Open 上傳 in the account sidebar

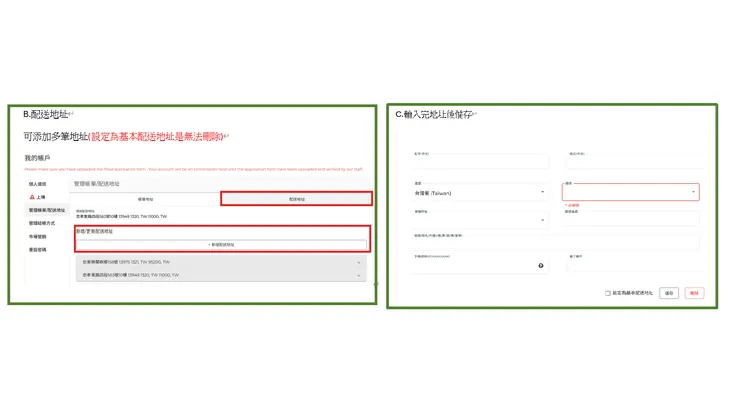tap(41, 197)
